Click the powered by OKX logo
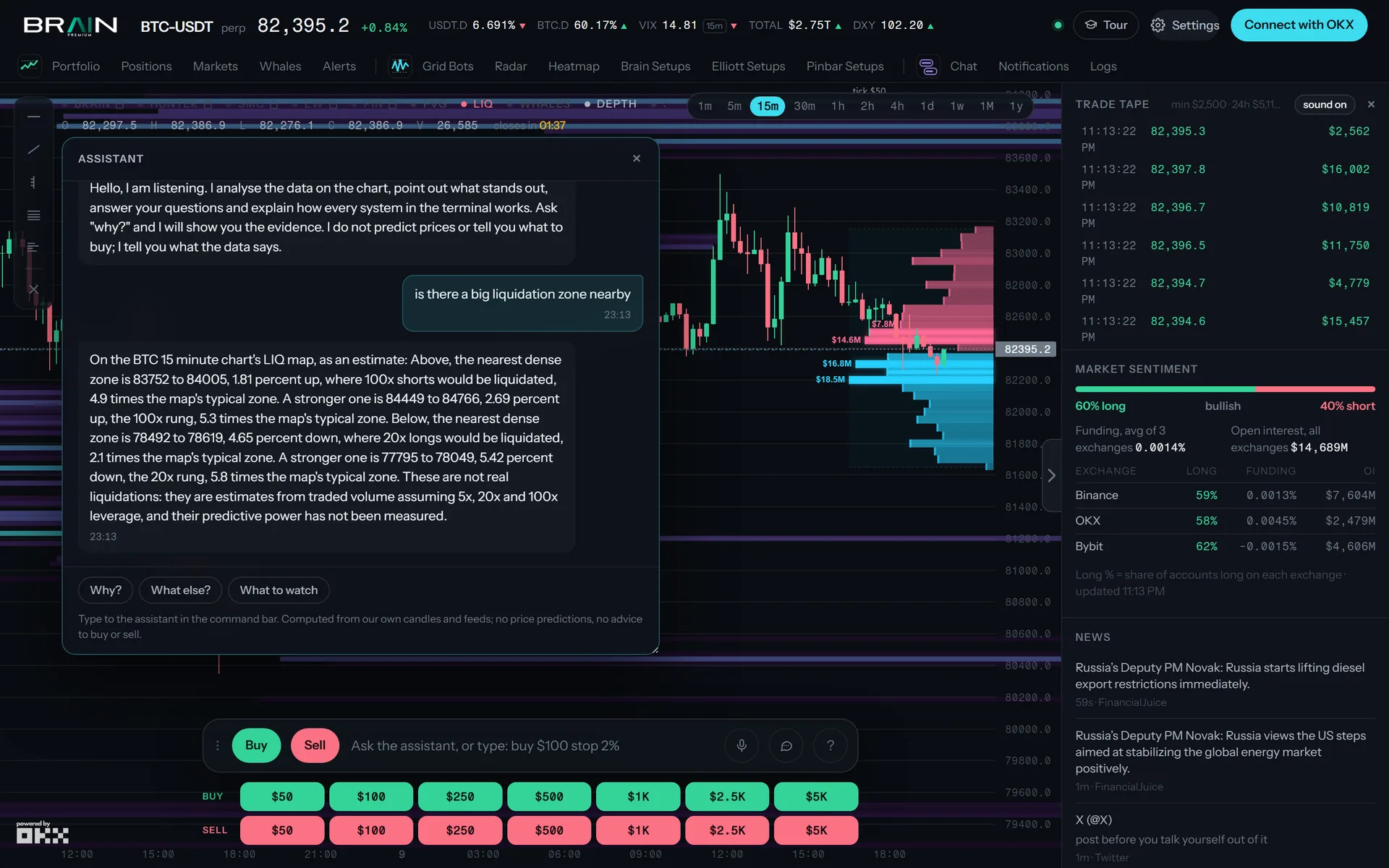 click(x=43, y=833)
